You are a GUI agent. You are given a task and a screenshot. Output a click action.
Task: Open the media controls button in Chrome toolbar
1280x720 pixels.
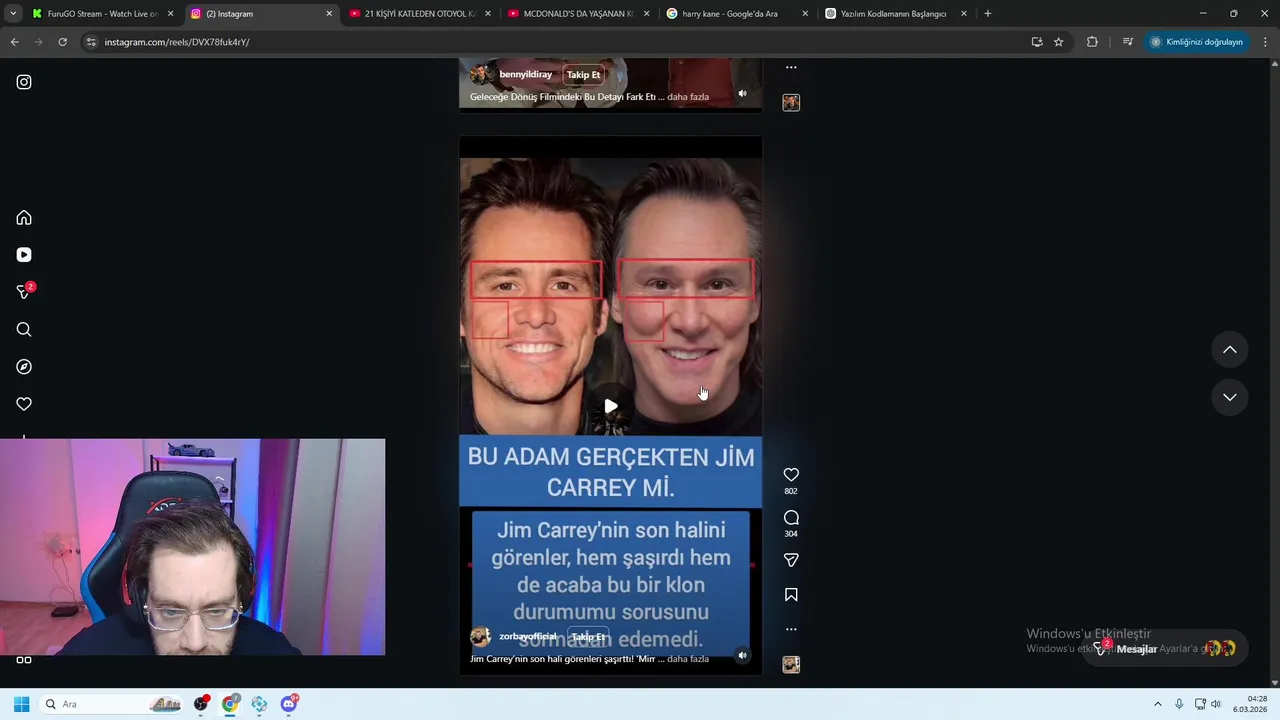click(1128, 42)
